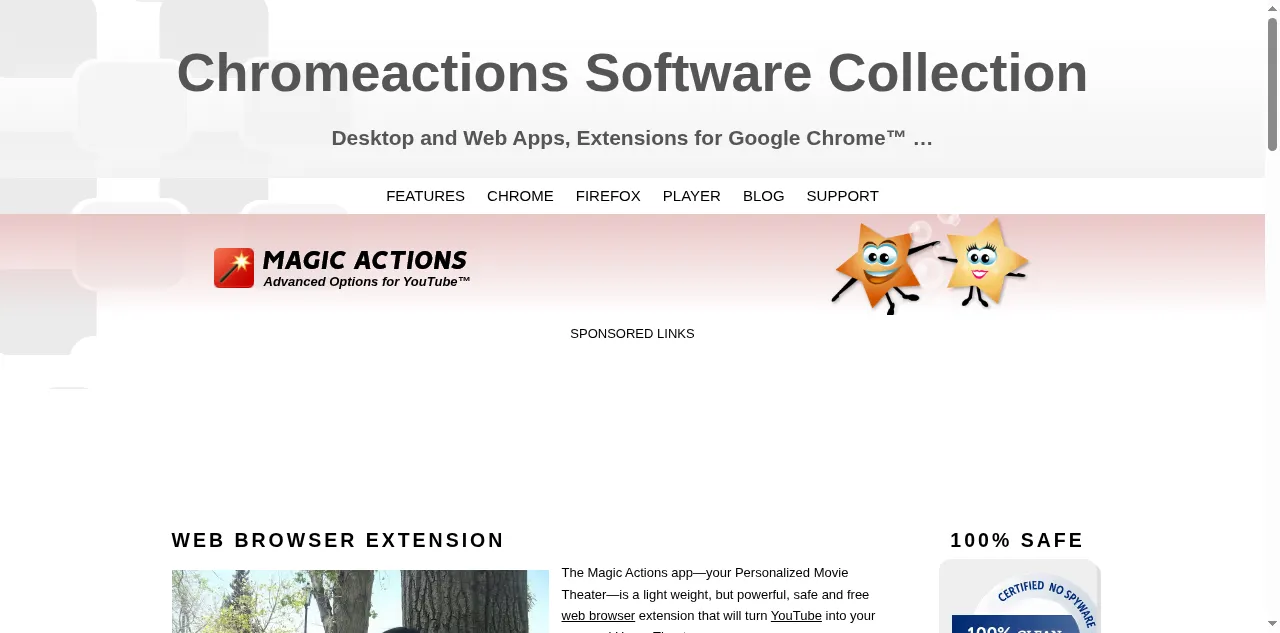Open the PLAYER menu item
The height and width of the screenshot is (633, 1280).
click(691, 196)
